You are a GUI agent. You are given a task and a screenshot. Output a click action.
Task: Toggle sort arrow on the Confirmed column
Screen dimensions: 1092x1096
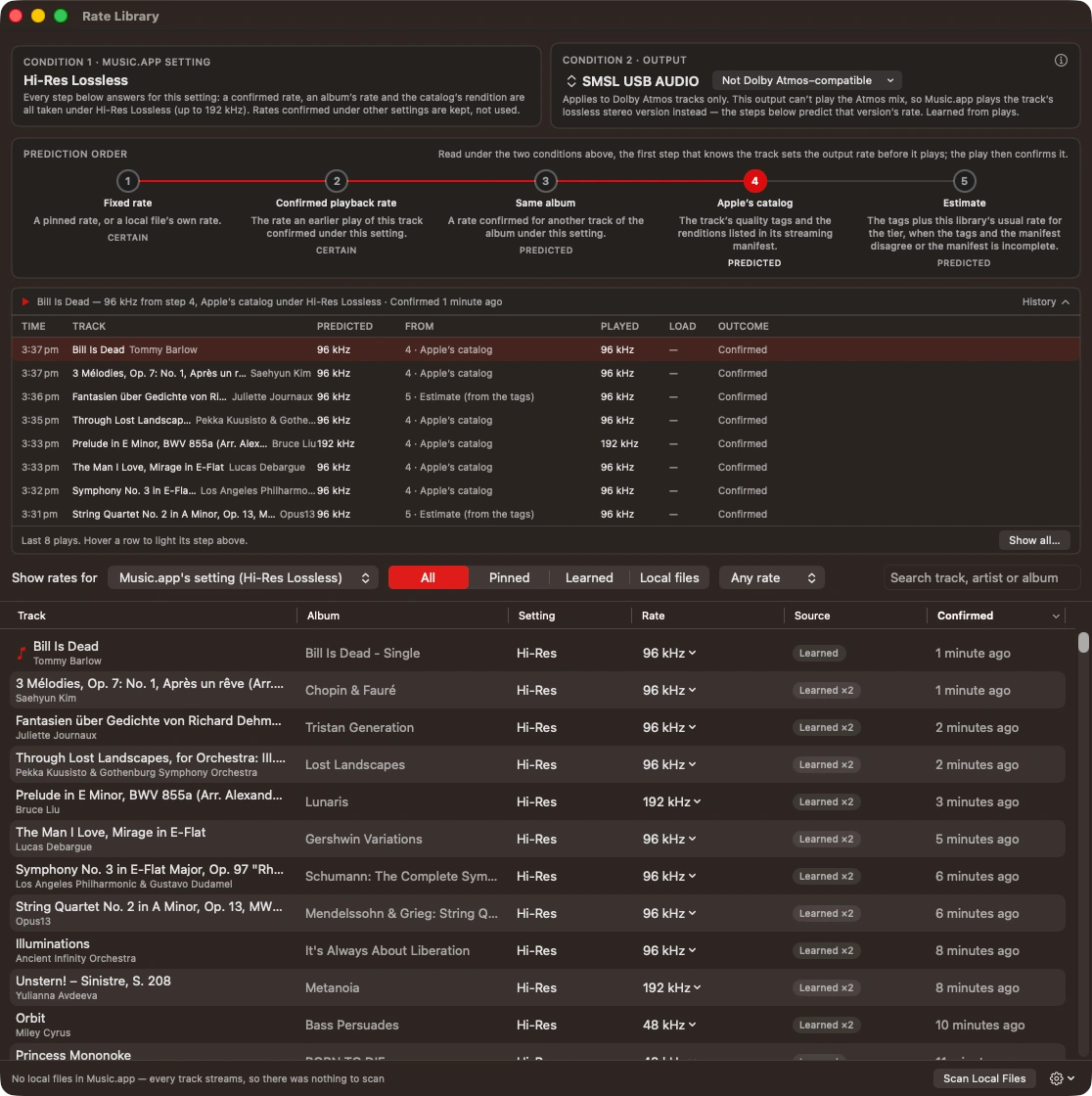coord(1056,616)
